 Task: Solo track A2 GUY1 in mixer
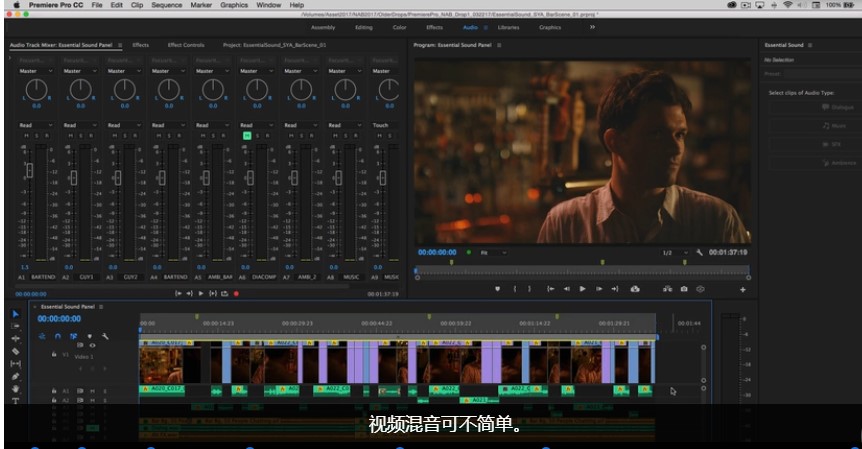[81, 136]
